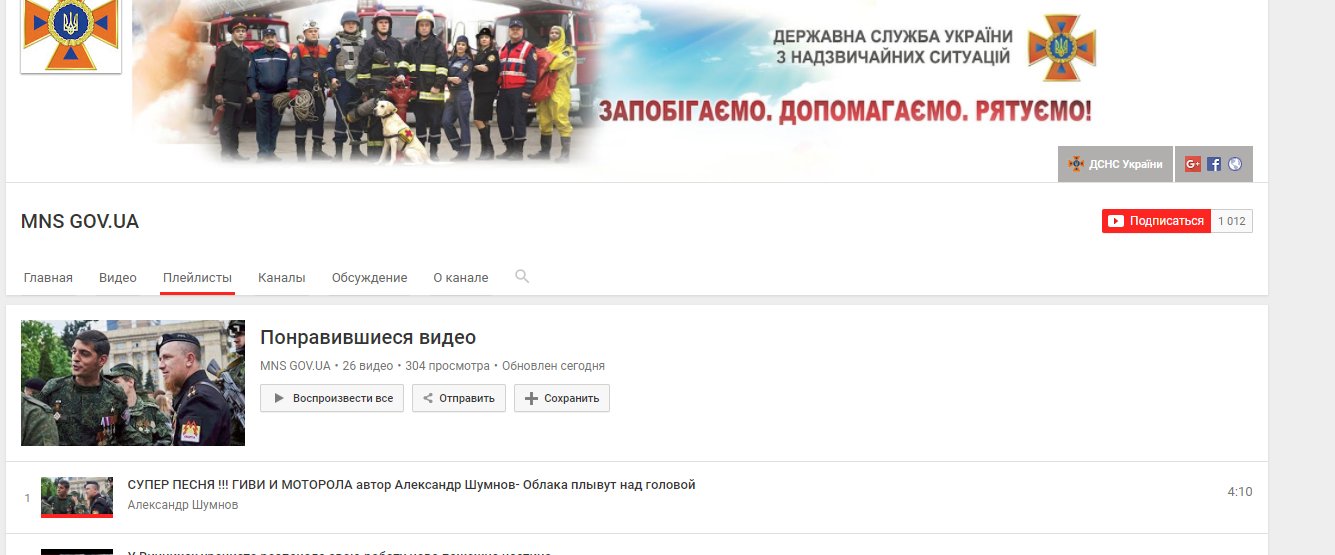Switch to the Главная tab
The image size is (1335, 555).
click(48, 278)
